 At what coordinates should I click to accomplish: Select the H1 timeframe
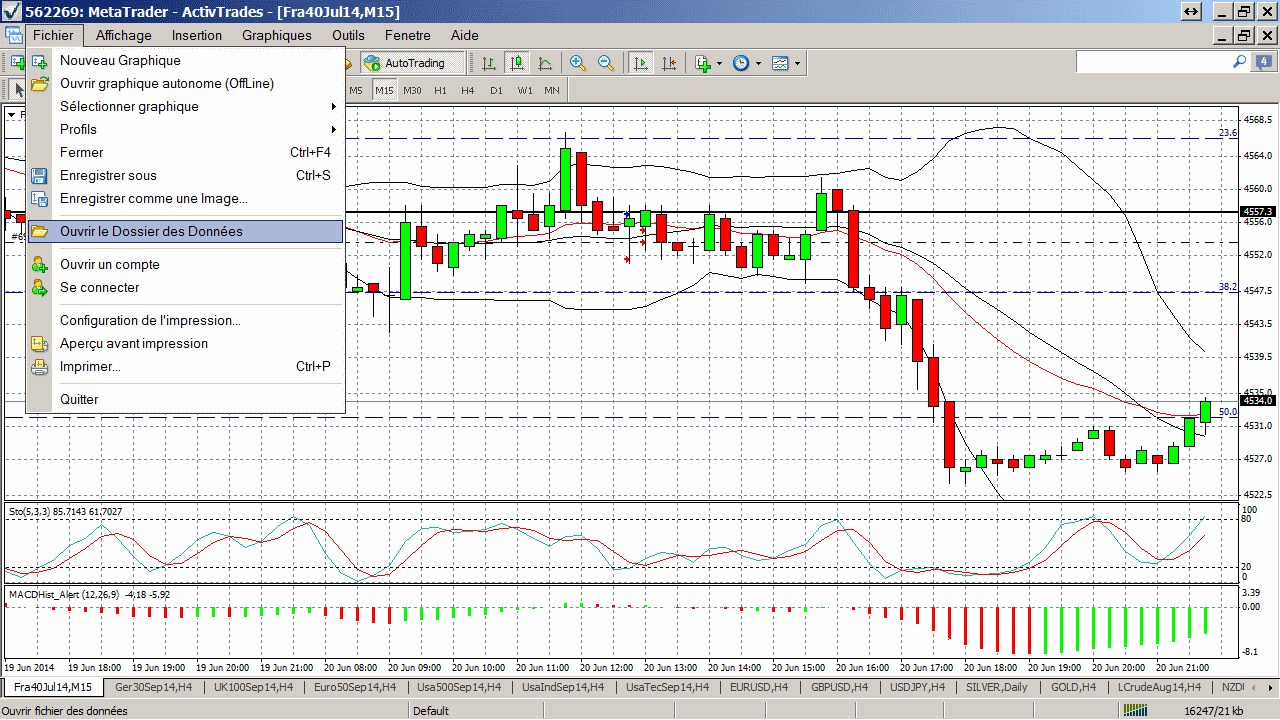click(440, 90)
